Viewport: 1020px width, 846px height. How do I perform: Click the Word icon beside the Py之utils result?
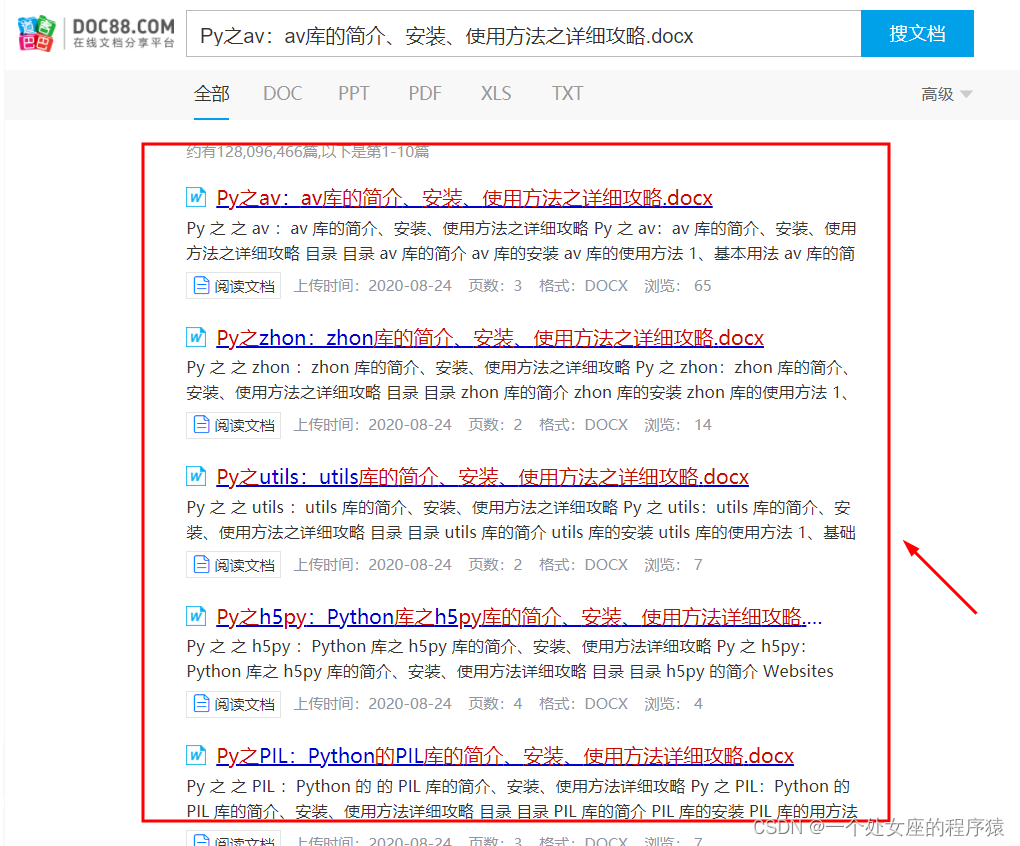point(196,476)
